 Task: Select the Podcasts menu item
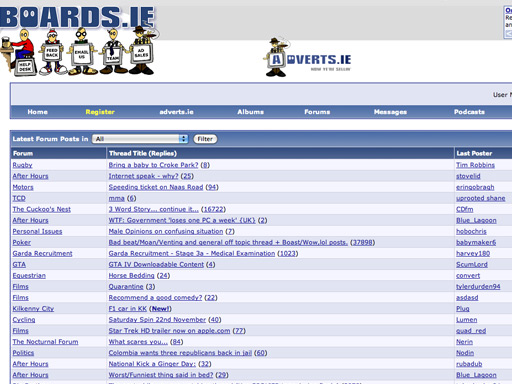469,112
